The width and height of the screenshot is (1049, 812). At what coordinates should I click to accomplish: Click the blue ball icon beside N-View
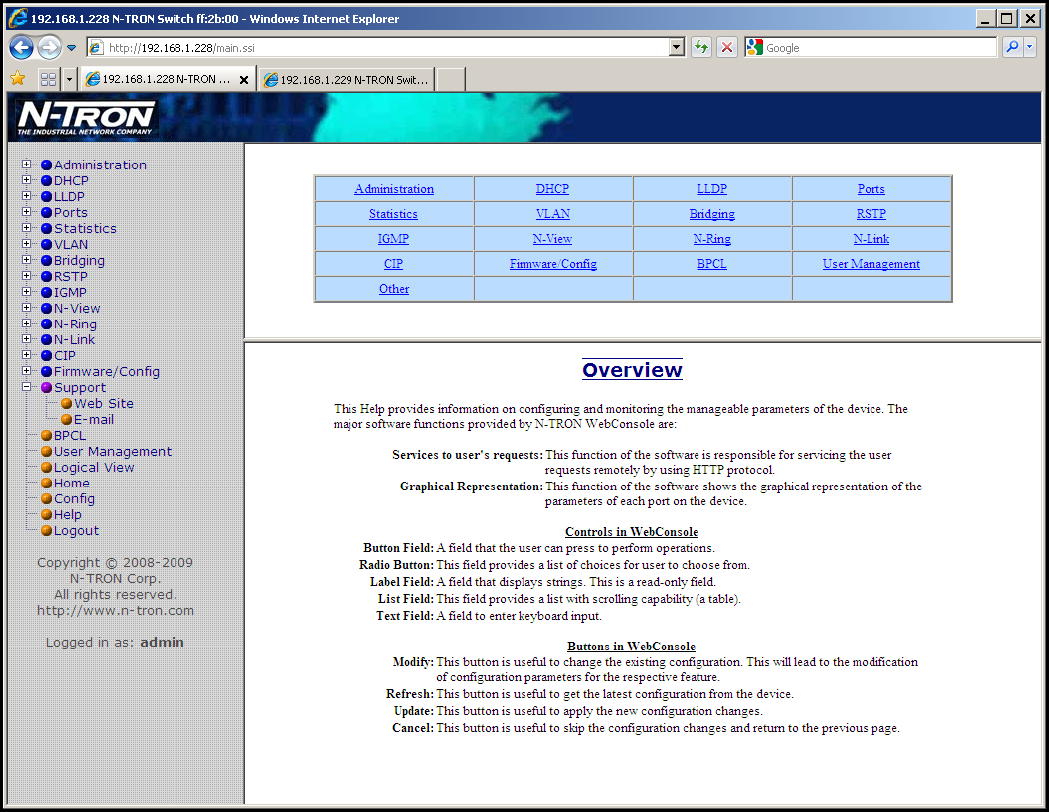(46, 308)
